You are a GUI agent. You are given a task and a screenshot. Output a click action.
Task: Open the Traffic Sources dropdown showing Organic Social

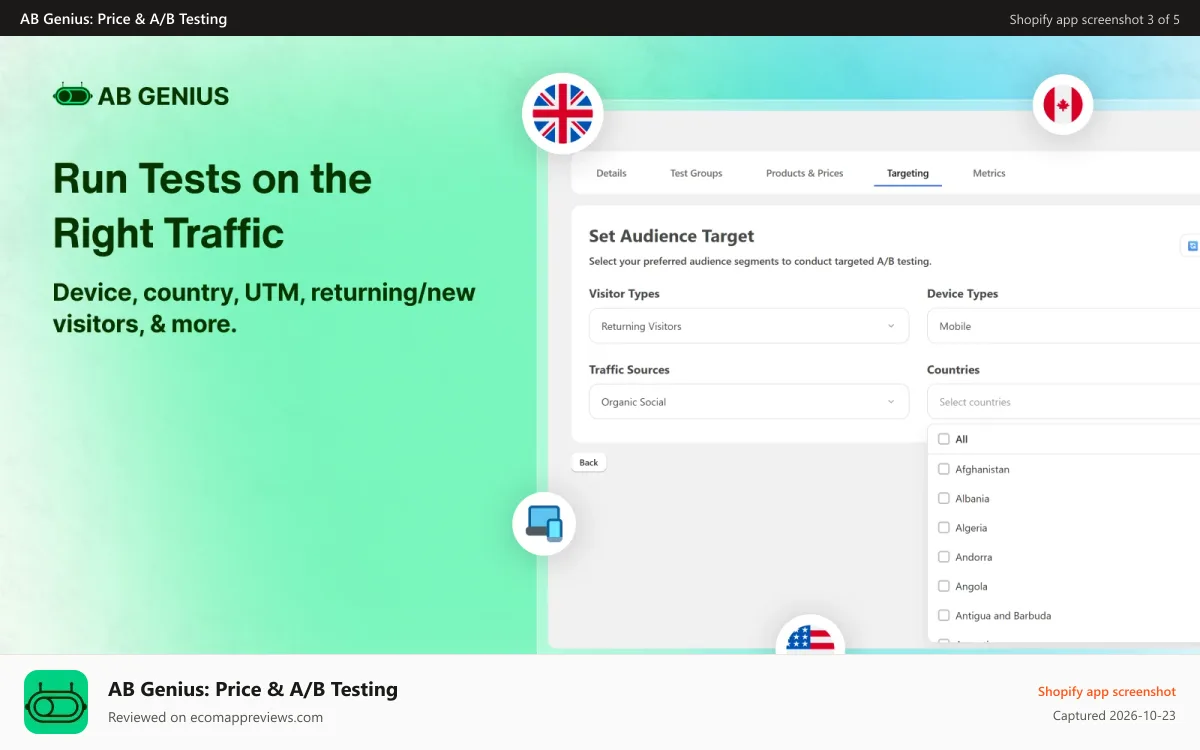pos(749,402)
